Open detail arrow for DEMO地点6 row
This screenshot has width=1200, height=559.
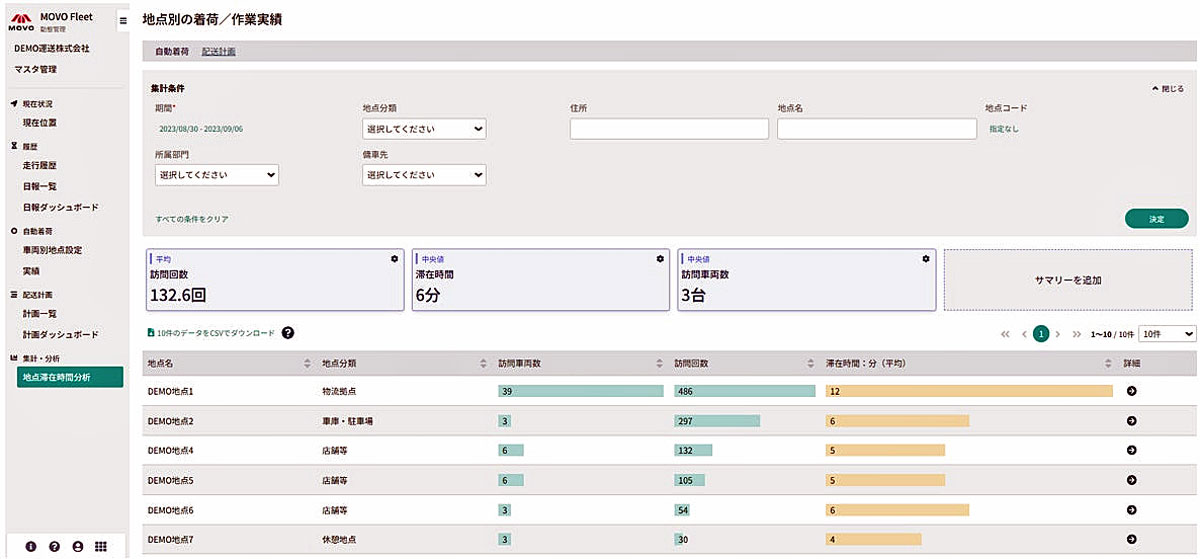point(1131,510)
